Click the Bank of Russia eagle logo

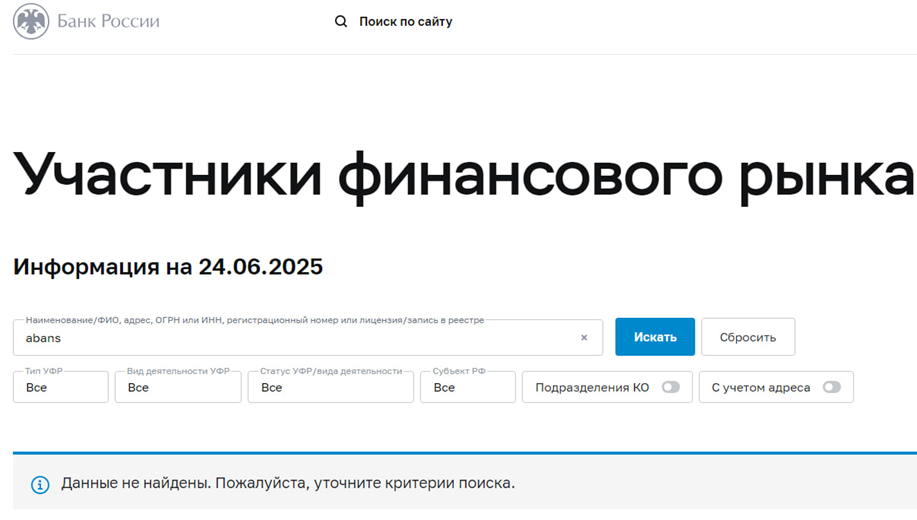(x=31, y=22)
